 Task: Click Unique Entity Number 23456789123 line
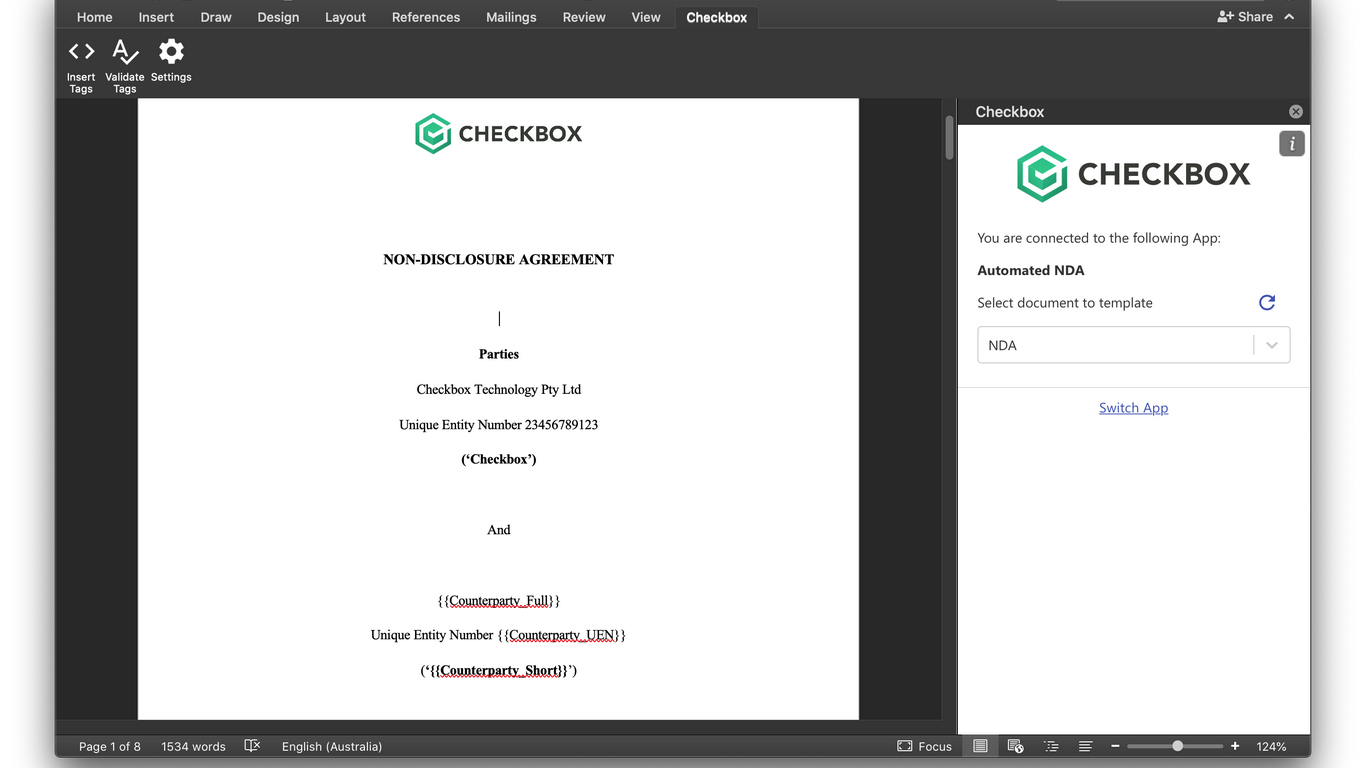click(498, 425)
